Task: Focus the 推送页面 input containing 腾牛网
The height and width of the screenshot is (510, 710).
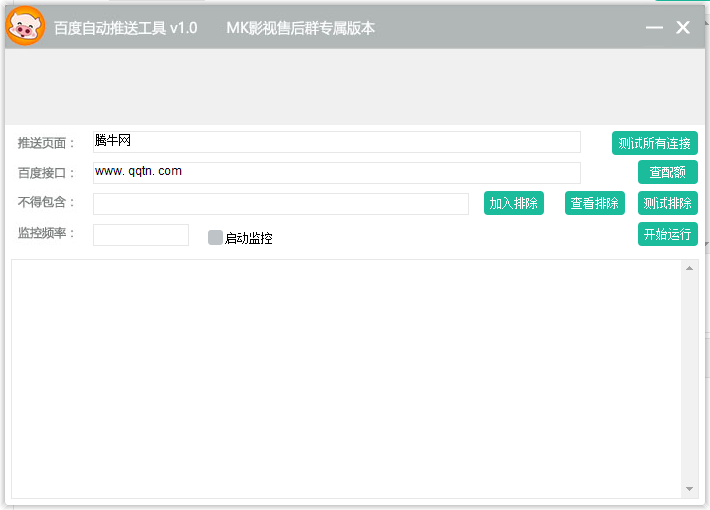Action: (336, 142)
